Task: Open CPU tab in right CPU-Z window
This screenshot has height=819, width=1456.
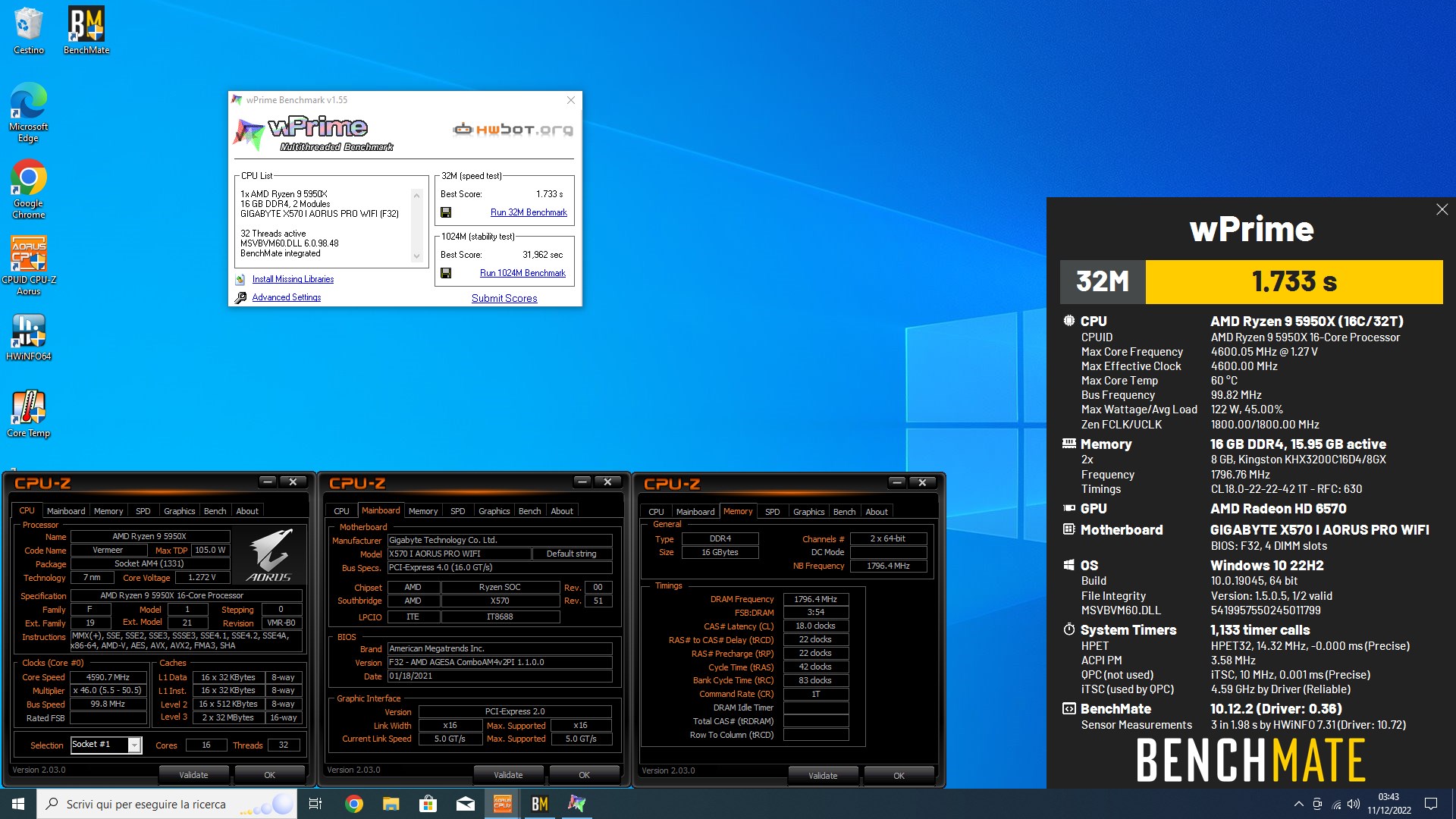Action: tap(657, 512)
